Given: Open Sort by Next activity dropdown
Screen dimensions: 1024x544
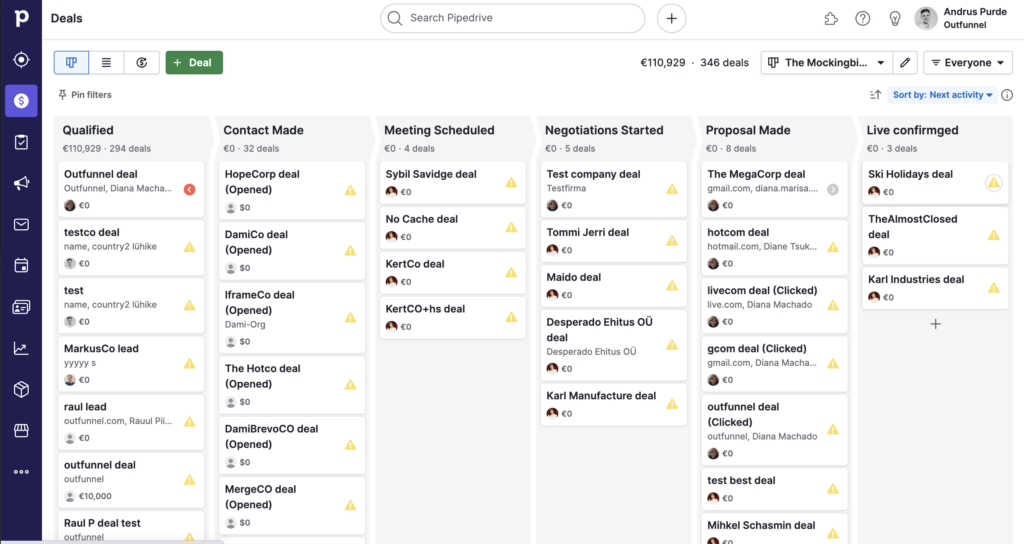Looking at the screenshot, I should [943, 95].
